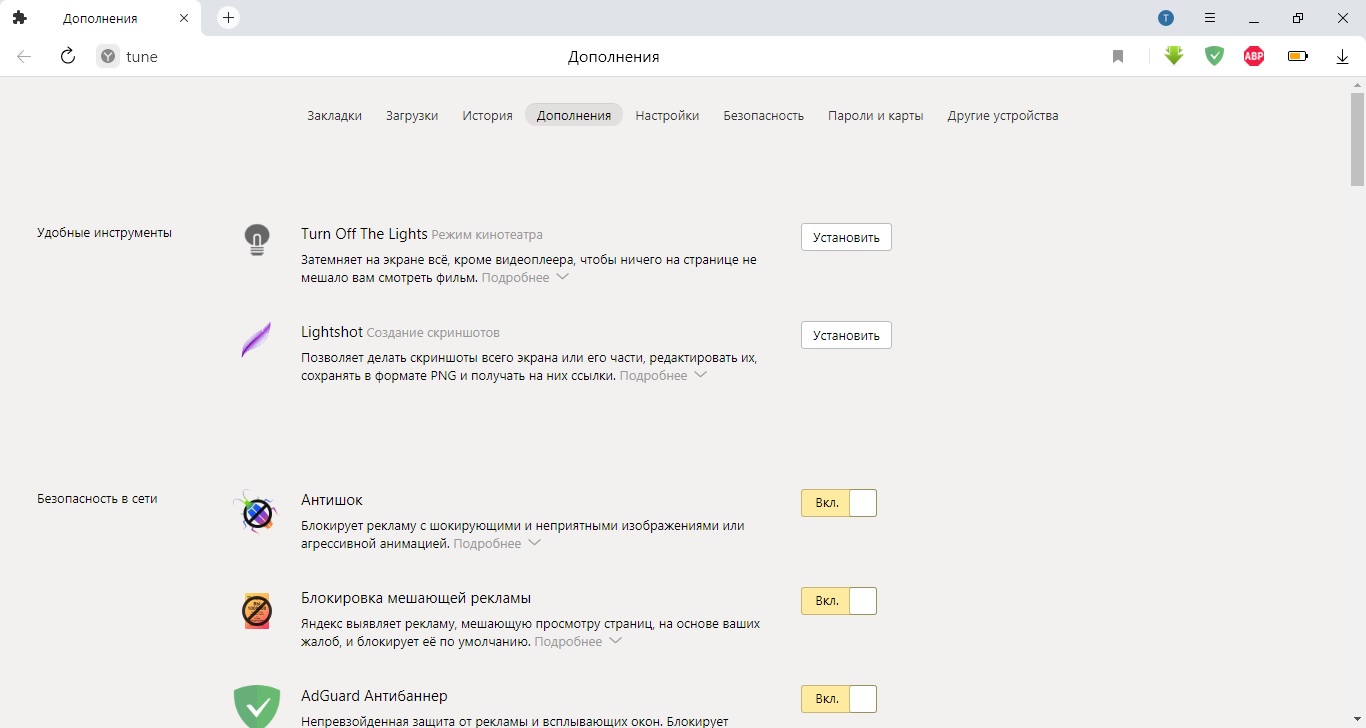The image size is (1366, 728).
Task: Click the bookmark icon in address bar
Action: [1118, 57]
